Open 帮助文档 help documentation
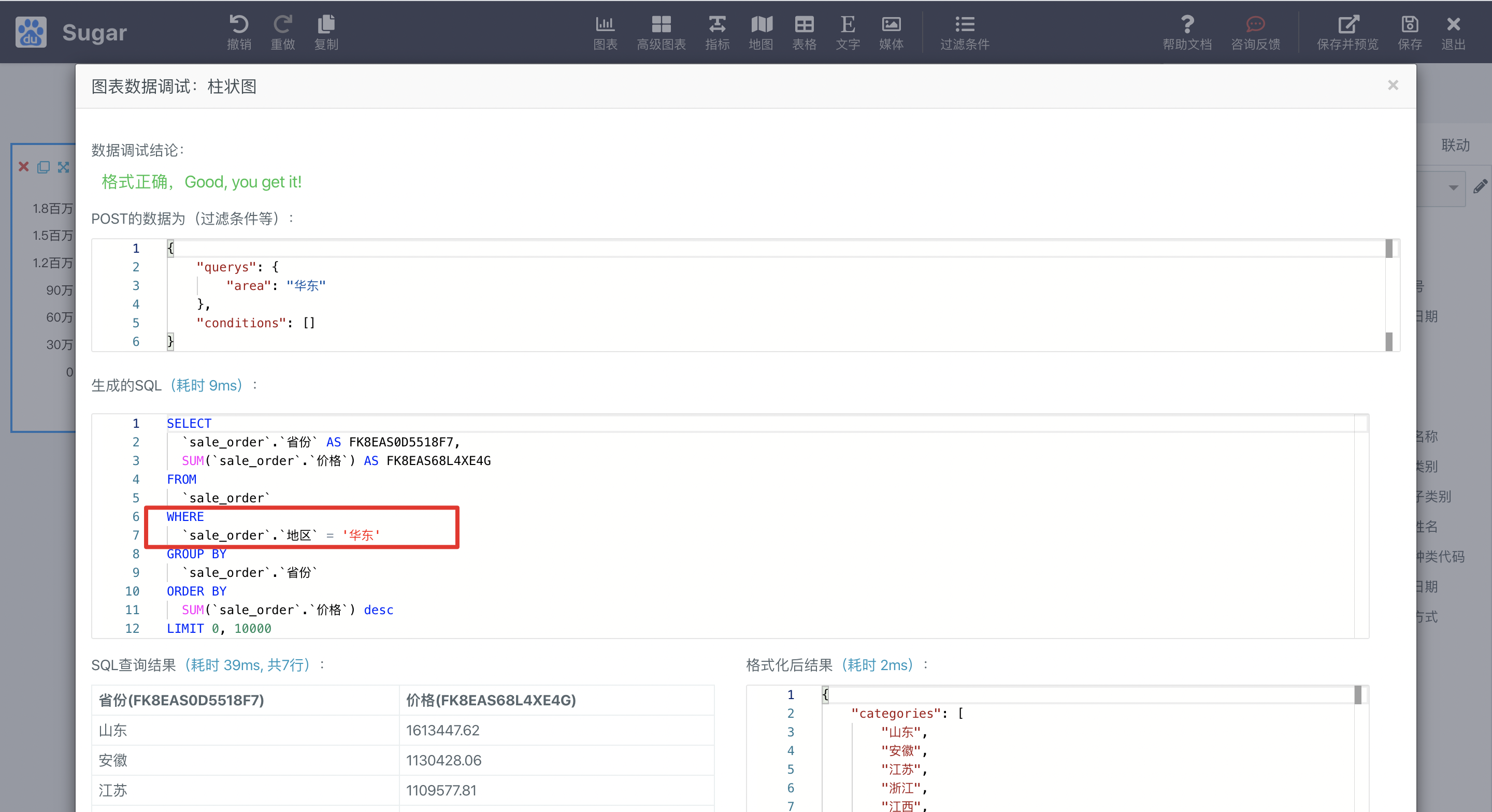The image size is (1492, 812). click(1187, 33)
